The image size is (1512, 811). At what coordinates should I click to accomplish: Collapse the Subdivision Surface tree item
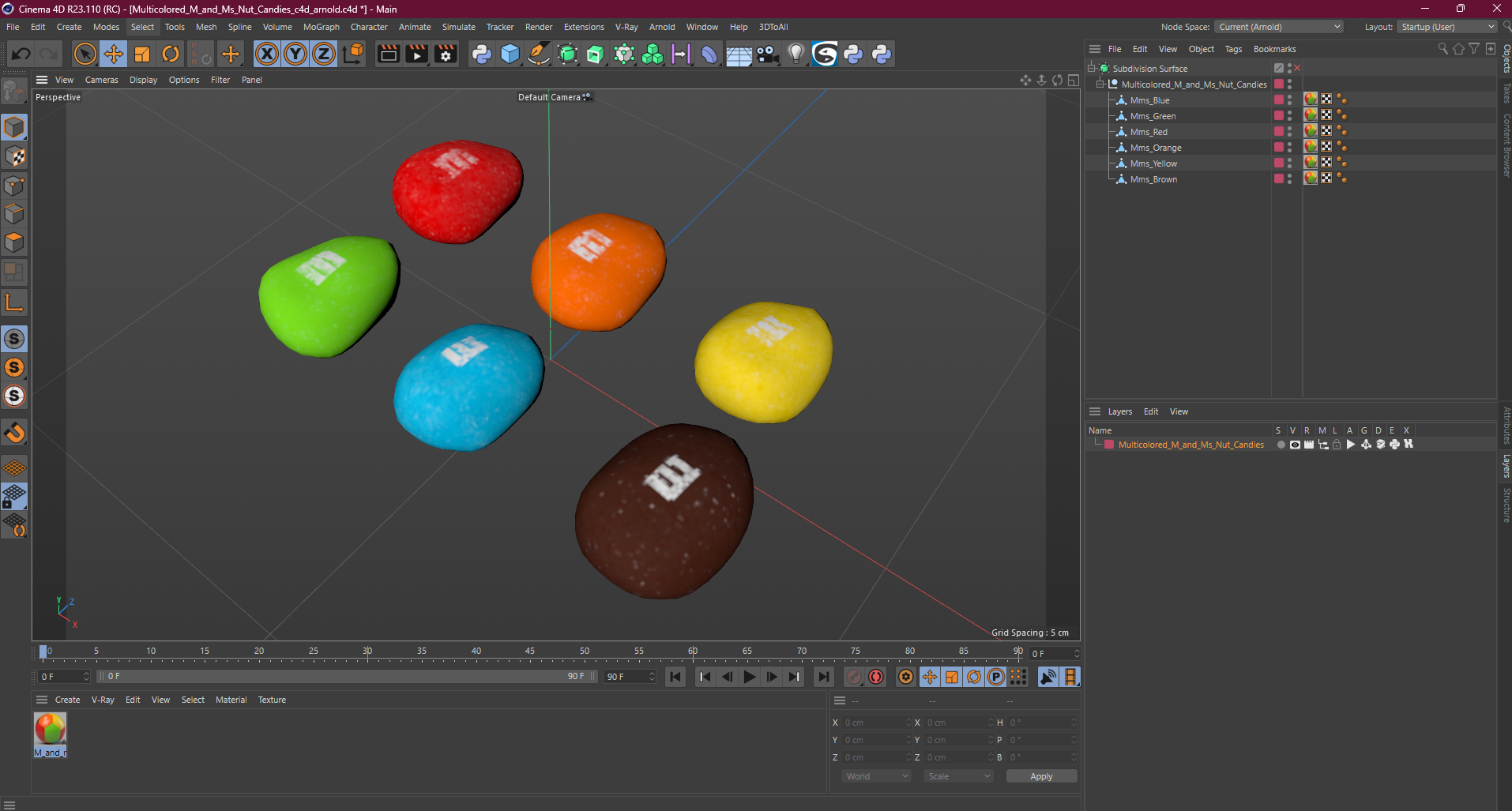1091,68
